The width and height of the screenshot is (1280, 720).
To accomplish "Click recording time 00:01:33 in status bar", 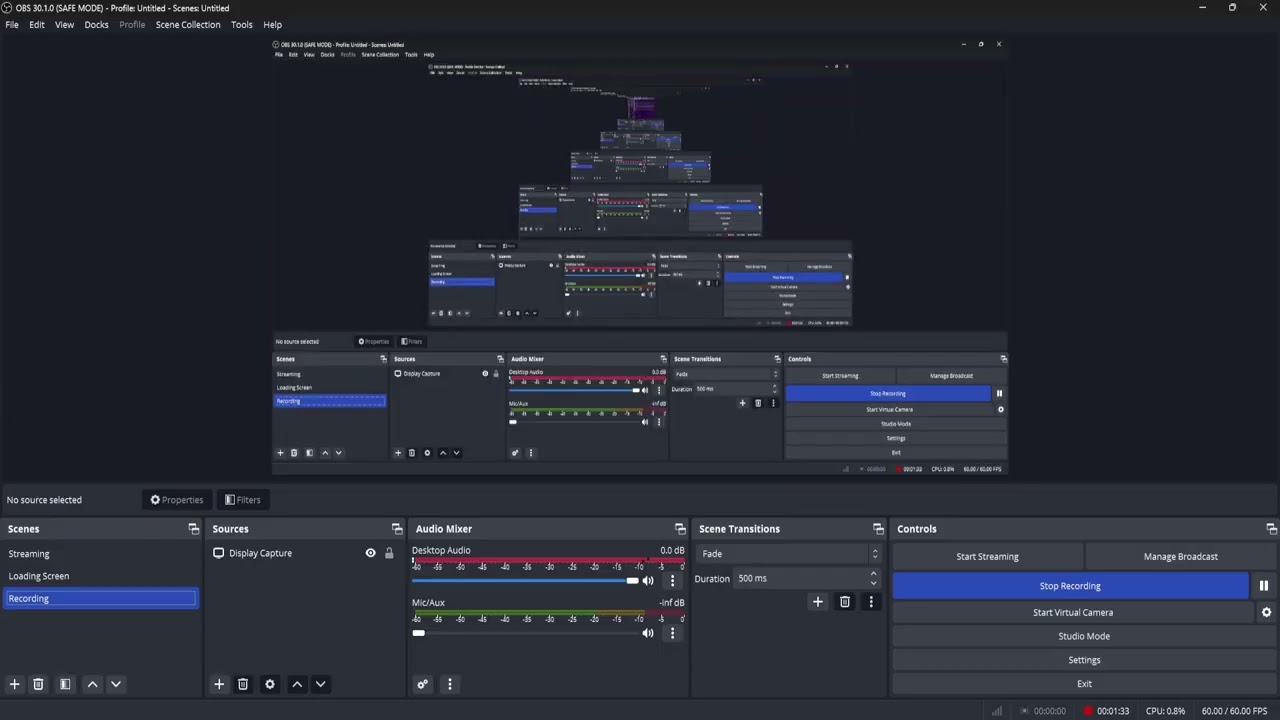I will (1113, 711).
